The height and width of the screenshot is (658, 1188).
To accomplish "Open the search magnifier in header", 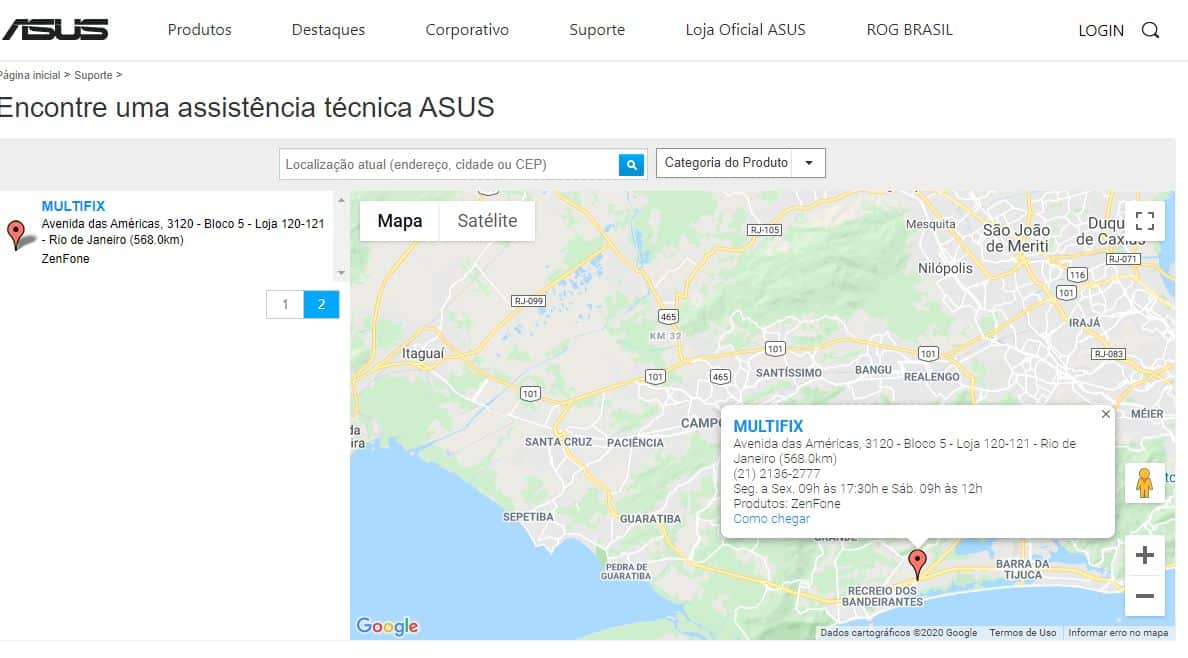I will 1150,30.
